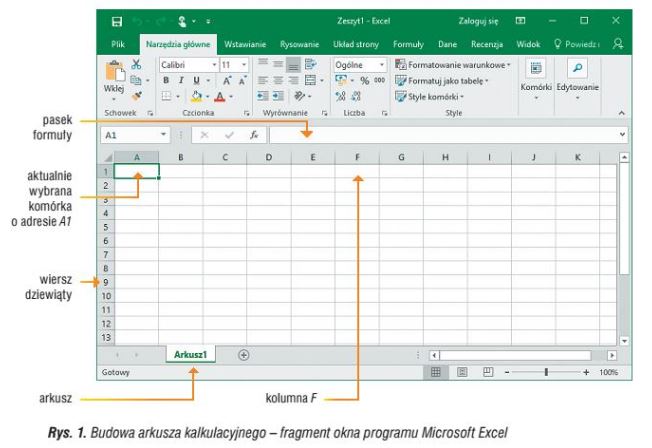Click the Wklej paste icon
Viewport: 652px width, 448px height.
point(114,70)
